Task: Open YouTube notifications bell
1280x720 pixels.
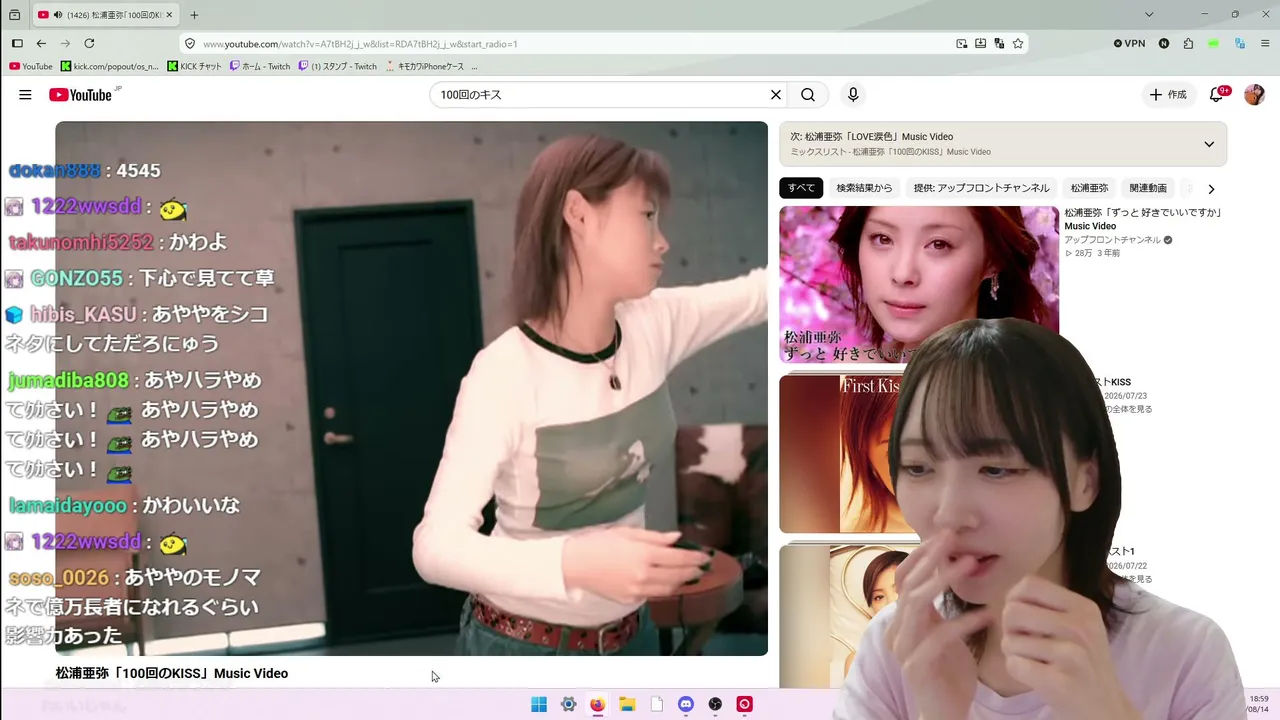Action: 1217,95
